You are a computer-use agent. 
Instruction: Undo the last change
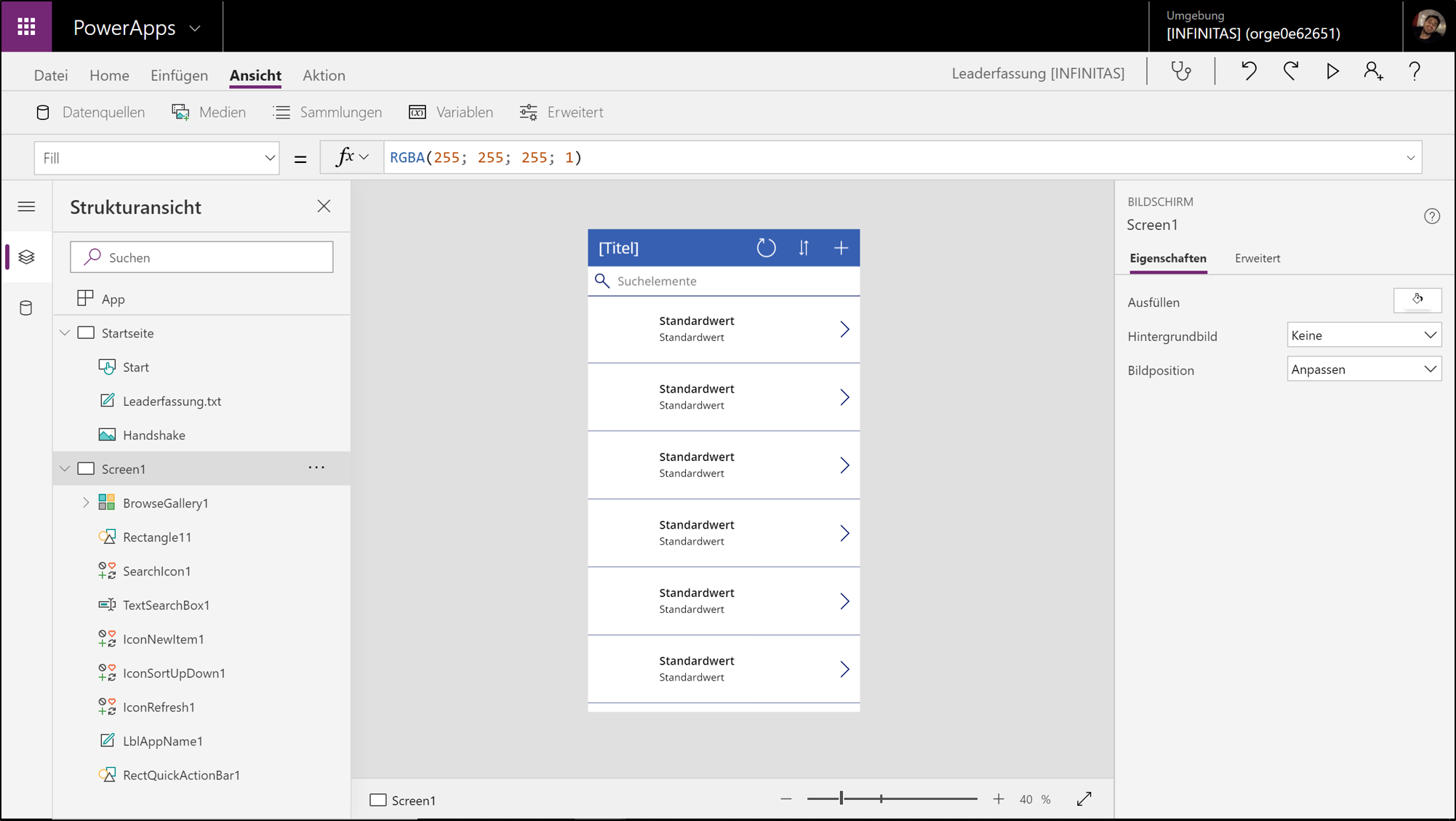1249,71
